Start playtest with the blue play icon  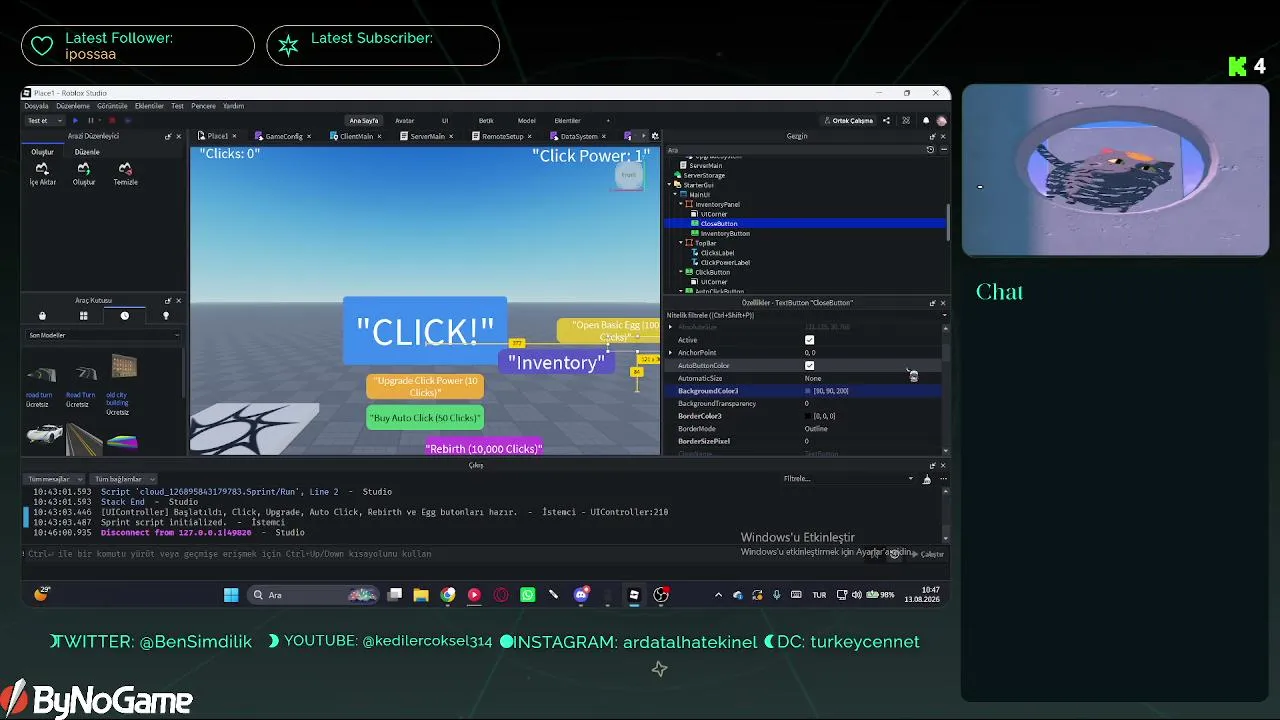[x=75, y=120]
